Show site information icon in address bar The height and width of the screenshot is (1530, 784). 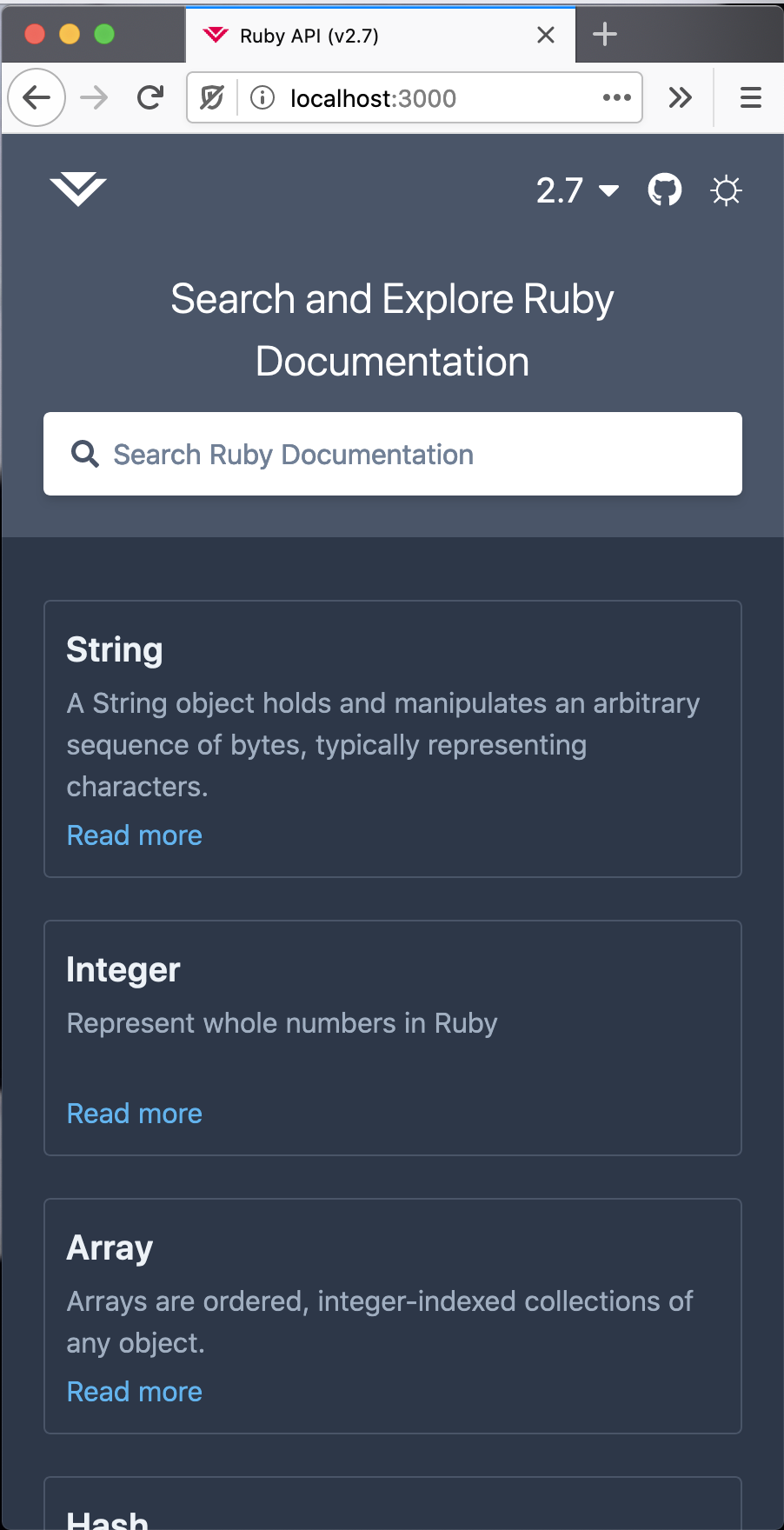point(262,97)
